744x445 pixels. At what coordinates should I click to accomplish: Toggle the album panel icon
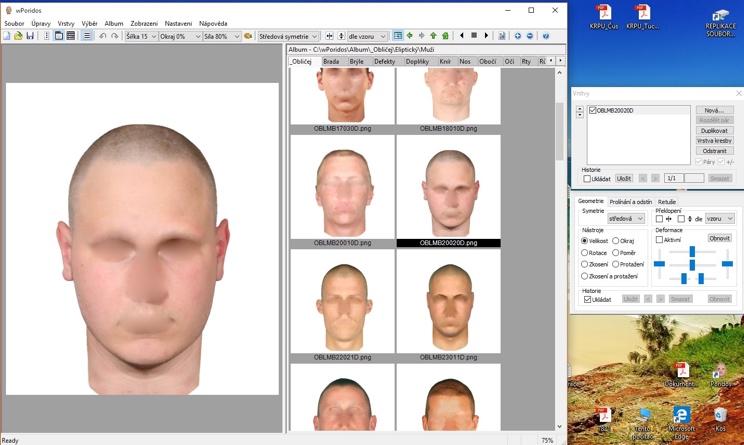pyautogui.click(x=398, y=36)
